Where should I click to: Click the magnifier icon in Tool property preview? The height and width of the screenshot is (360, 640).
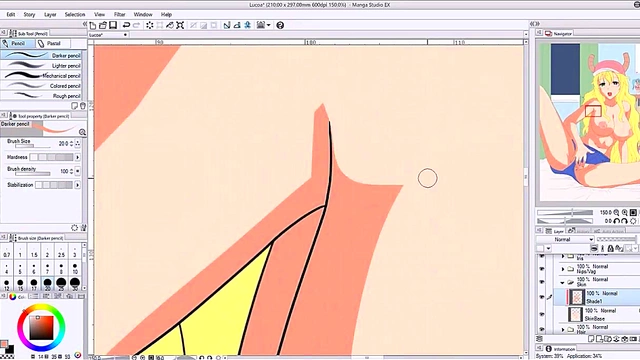(82, 132)
